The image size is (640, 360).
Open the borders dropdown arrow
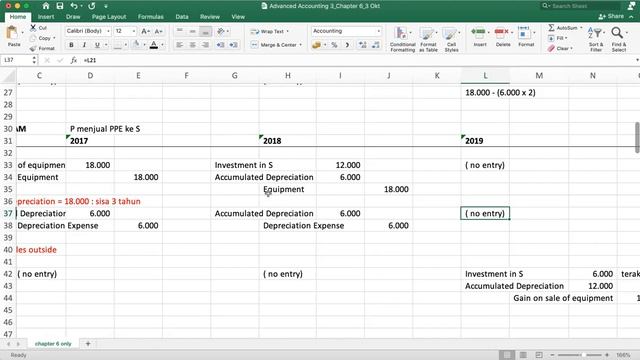click(125, 45)
